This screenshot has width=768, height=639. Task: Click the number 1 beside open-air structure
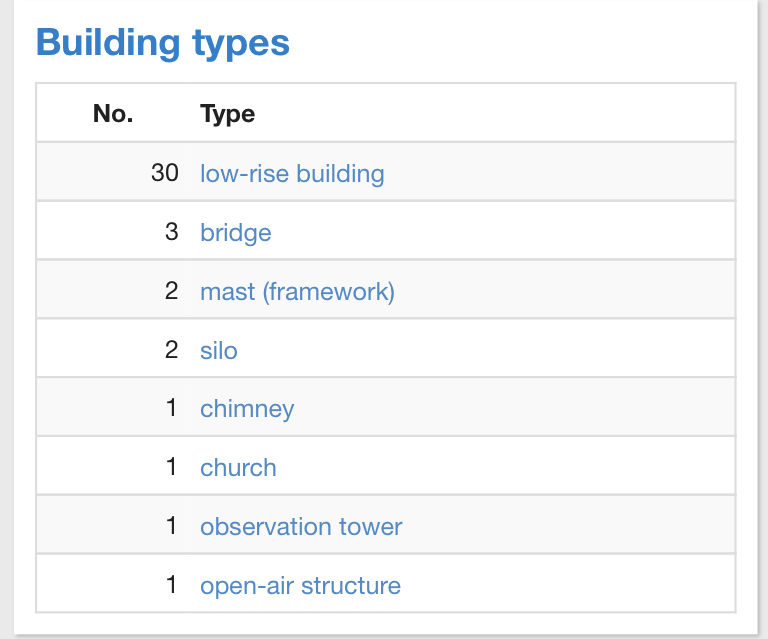[x=172, y=585]
